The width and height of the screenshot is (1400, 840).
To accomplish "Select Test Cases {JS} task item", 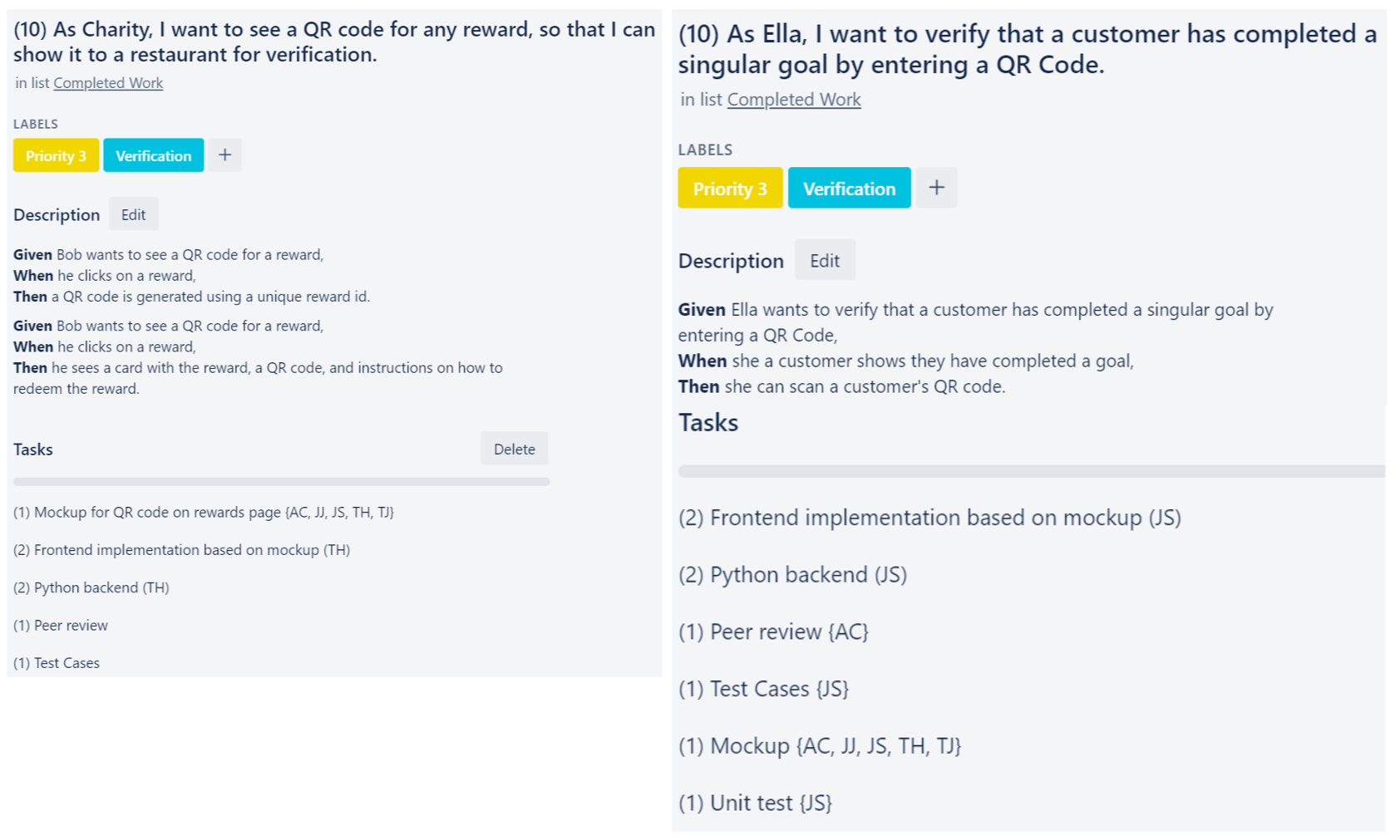I will click(763, 689).
